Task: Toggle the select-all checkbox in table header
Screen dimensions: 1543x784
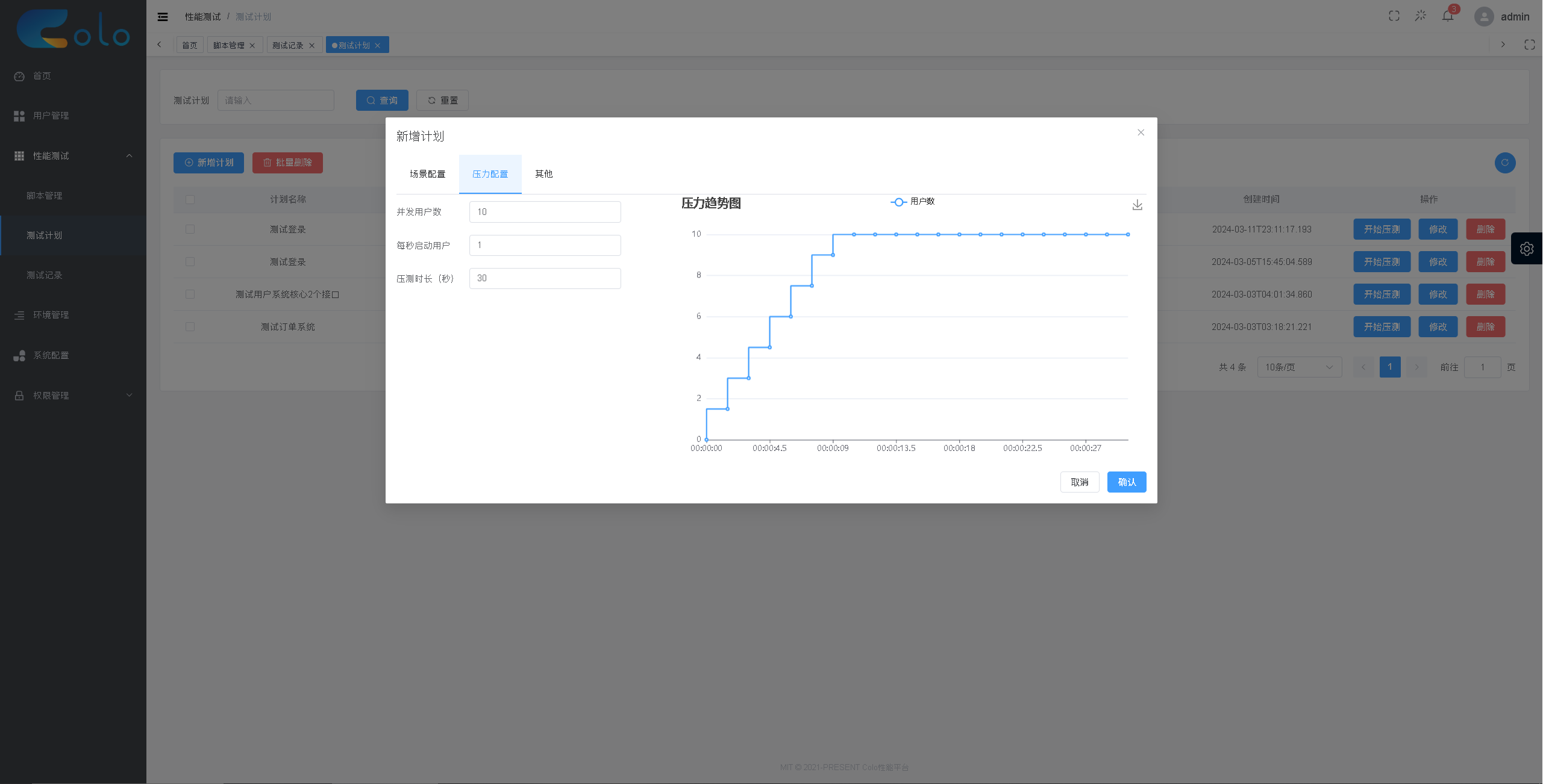Action: coord(190,199)
